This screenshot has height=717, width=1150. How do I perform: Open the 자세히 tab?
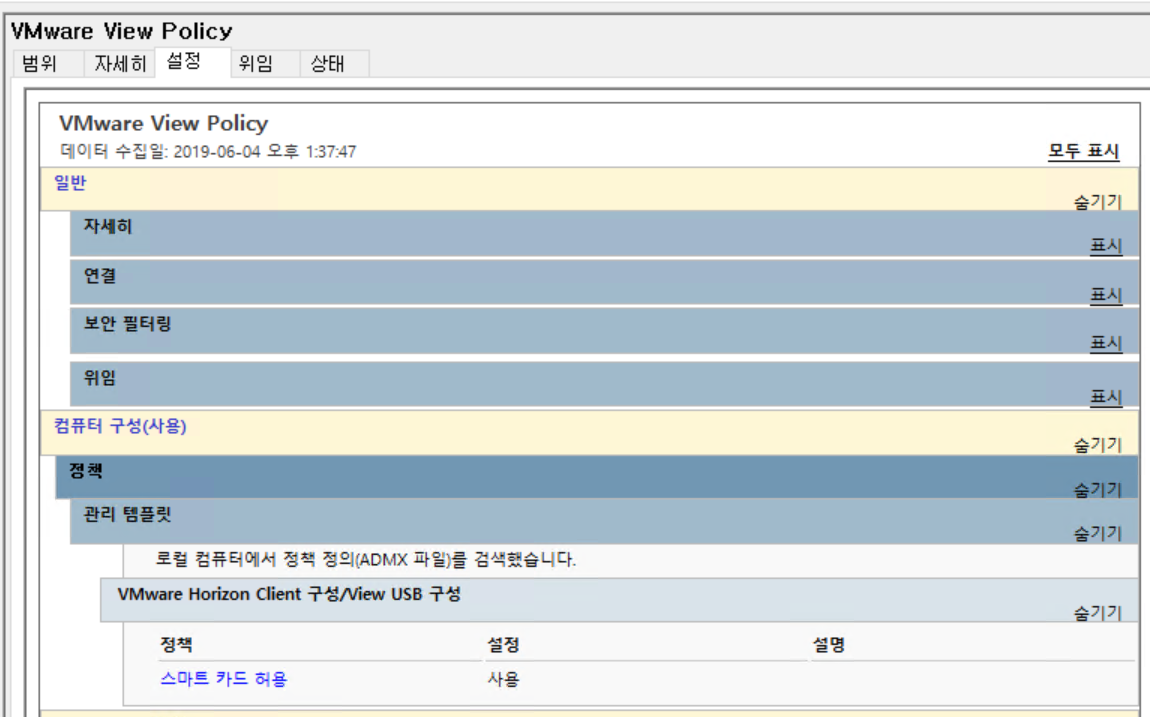pyautogui.click(x=120, y=64)
